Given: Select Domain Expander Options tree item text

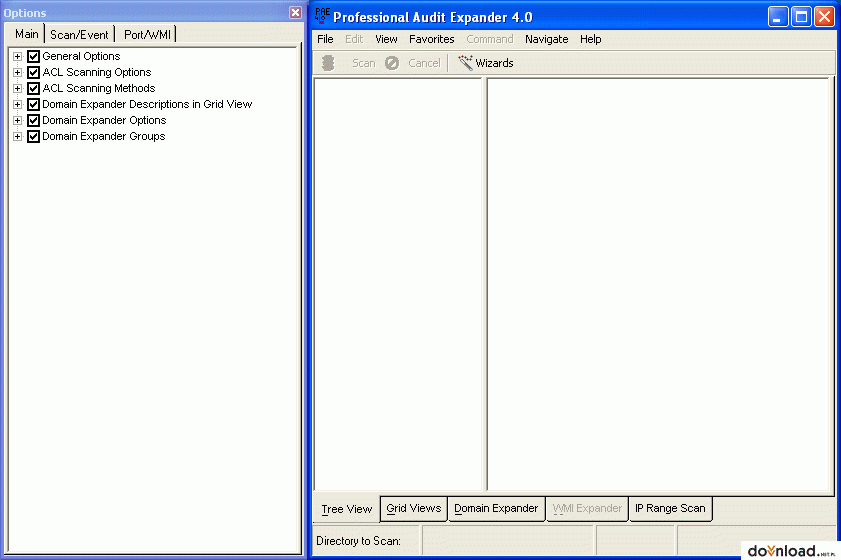Looking at the screenshot, I should pos(105,121).
